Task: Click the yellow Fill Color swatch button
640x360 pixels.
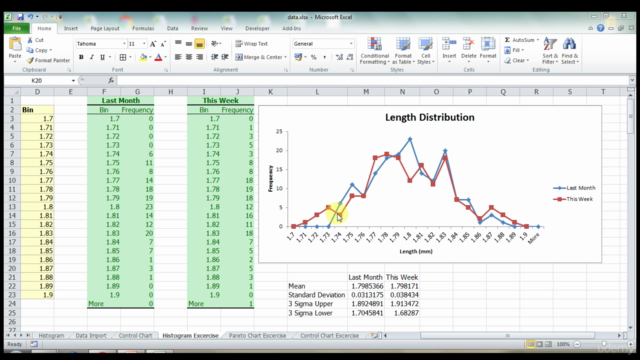Action: pyautogui.click(x=143, y=57)
